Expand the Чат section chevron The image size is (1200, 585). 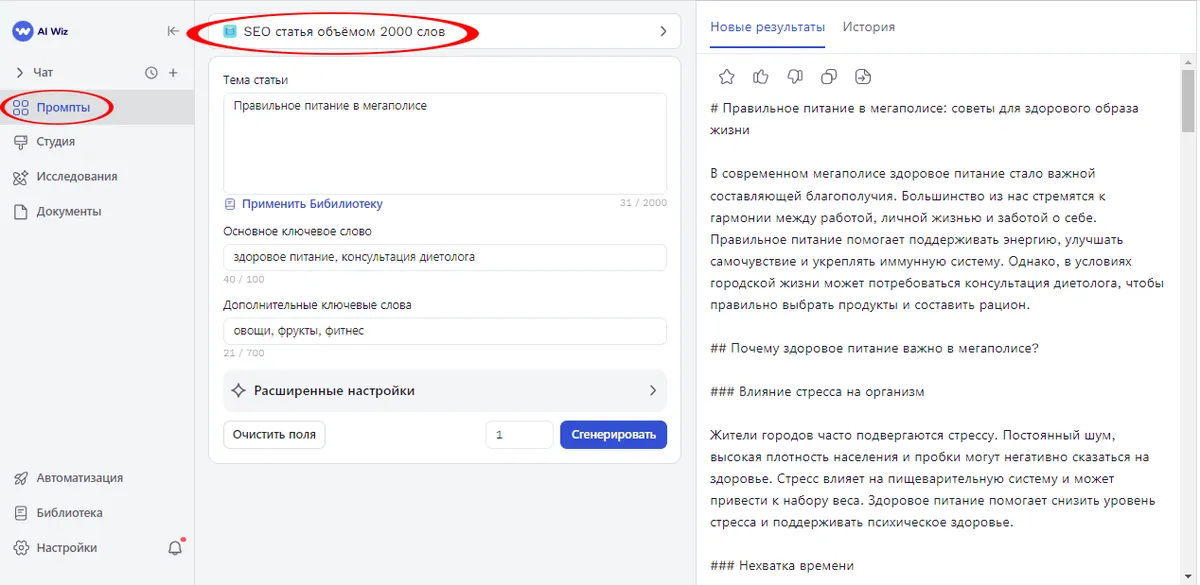click(x=22, y=72)
